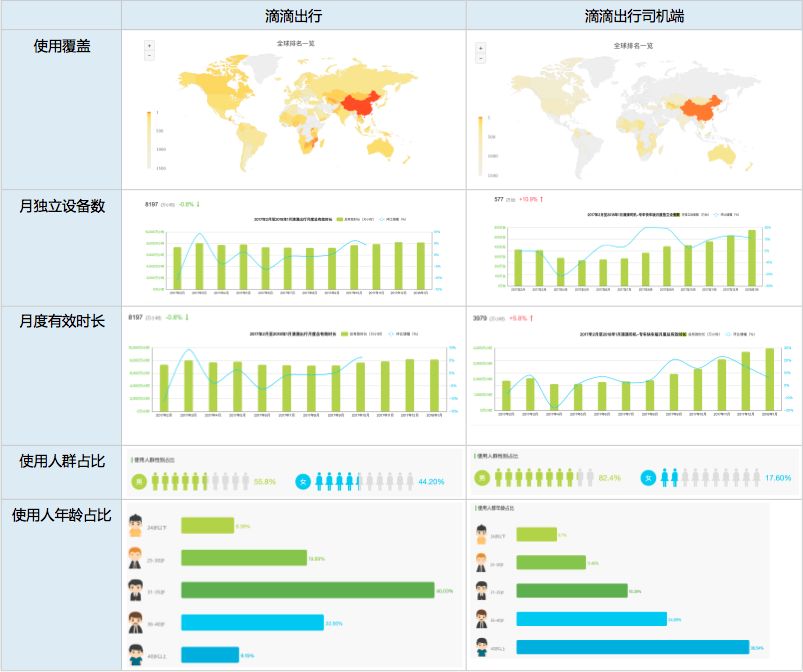The image size is (803, 672).
Task: Click the 使用人群占比 row label
Action: tap(62, 461)
